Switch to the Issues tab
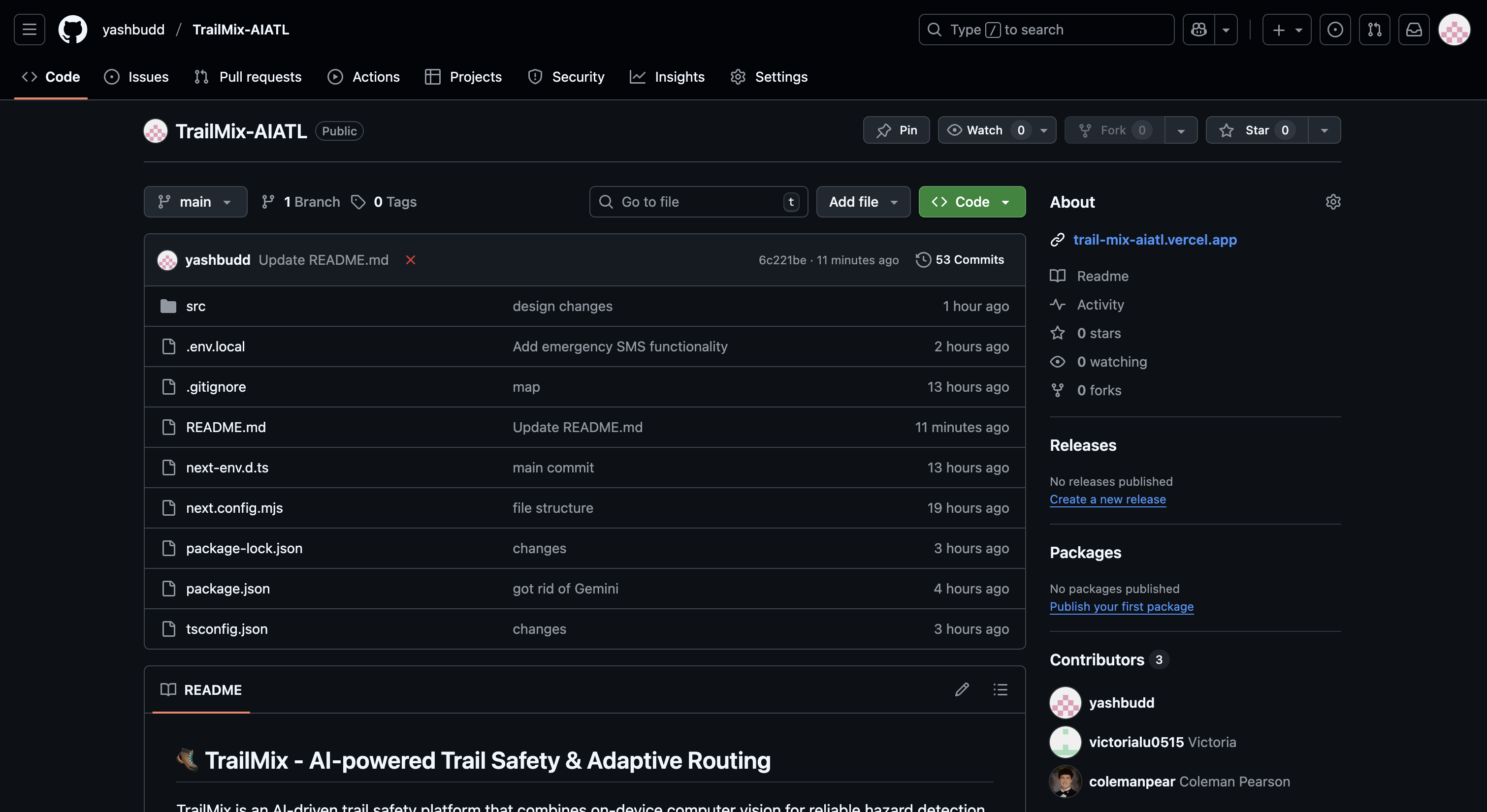1487x812 pixels. pos(137,77)
